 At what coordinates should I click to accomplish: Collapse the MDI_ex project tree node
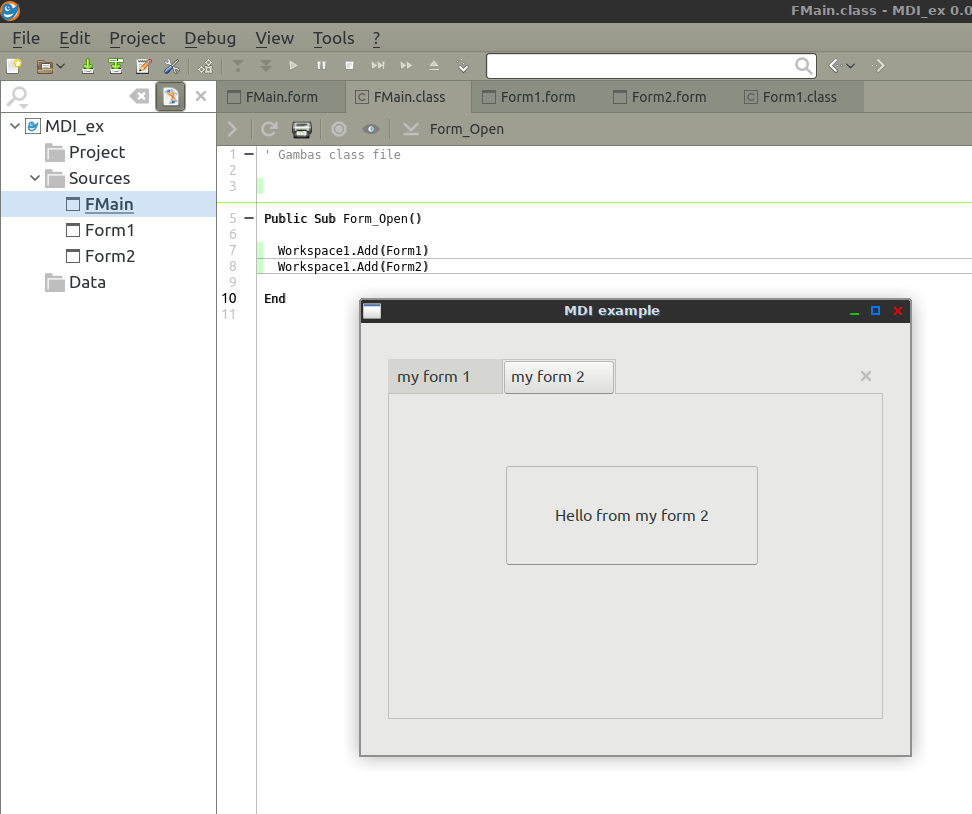(x=15, y=126)
